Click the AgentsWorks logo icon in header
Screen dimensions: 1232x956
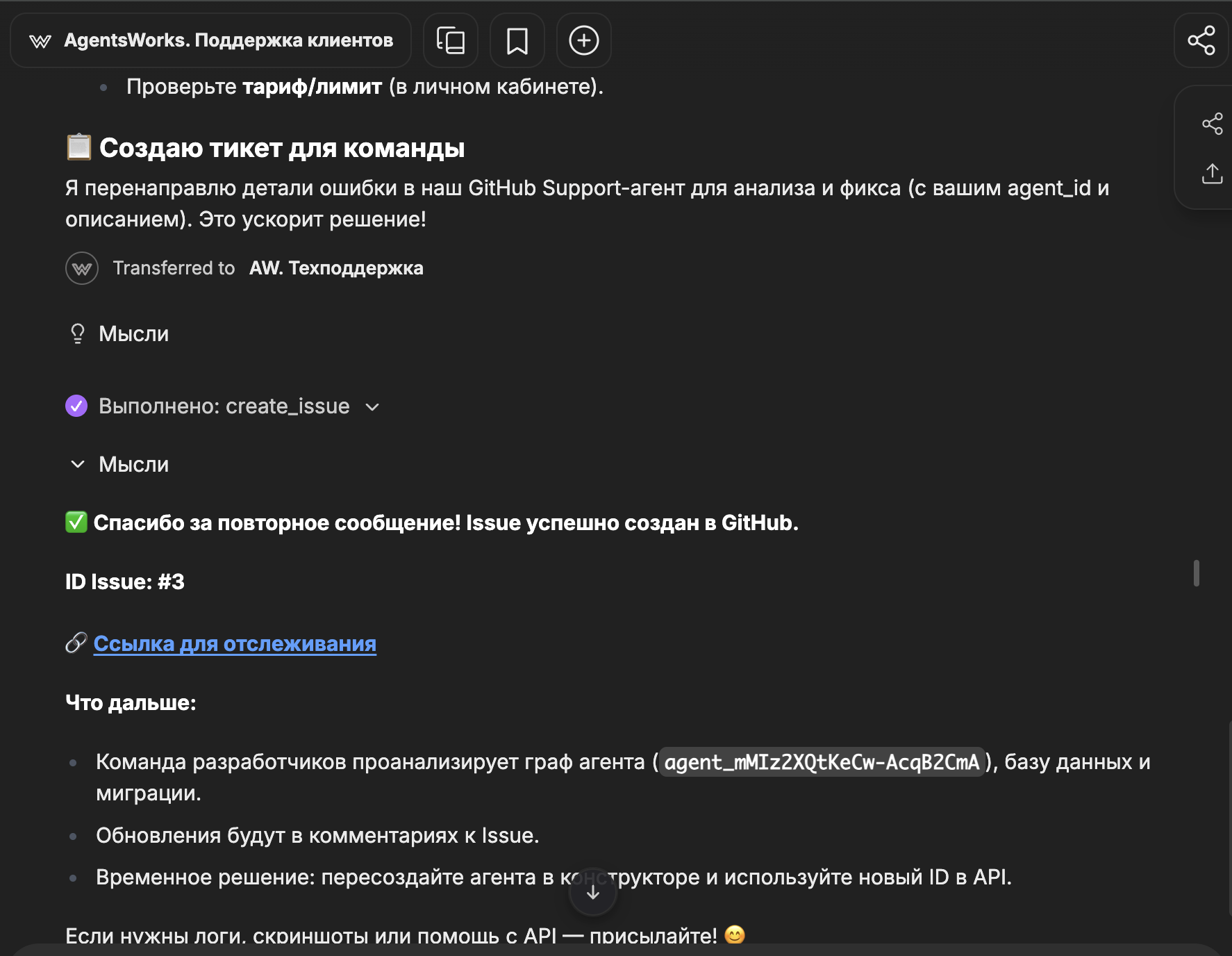[x=40, y=41]
